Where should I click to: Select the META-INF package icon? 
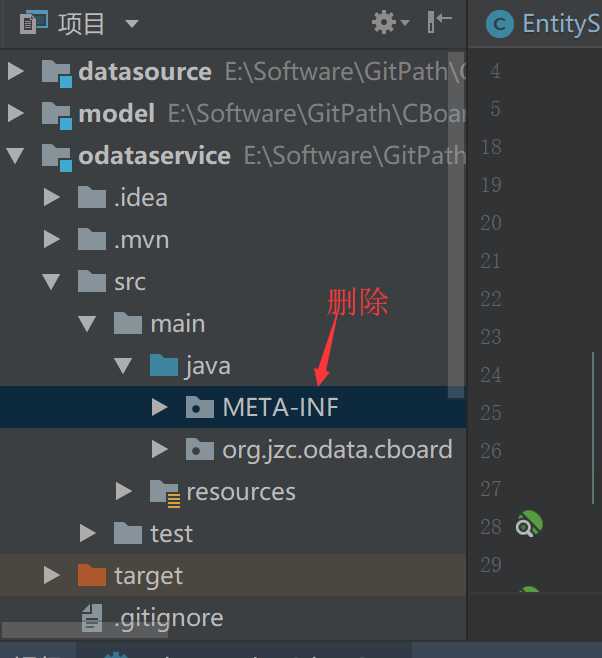coord(200,407)
